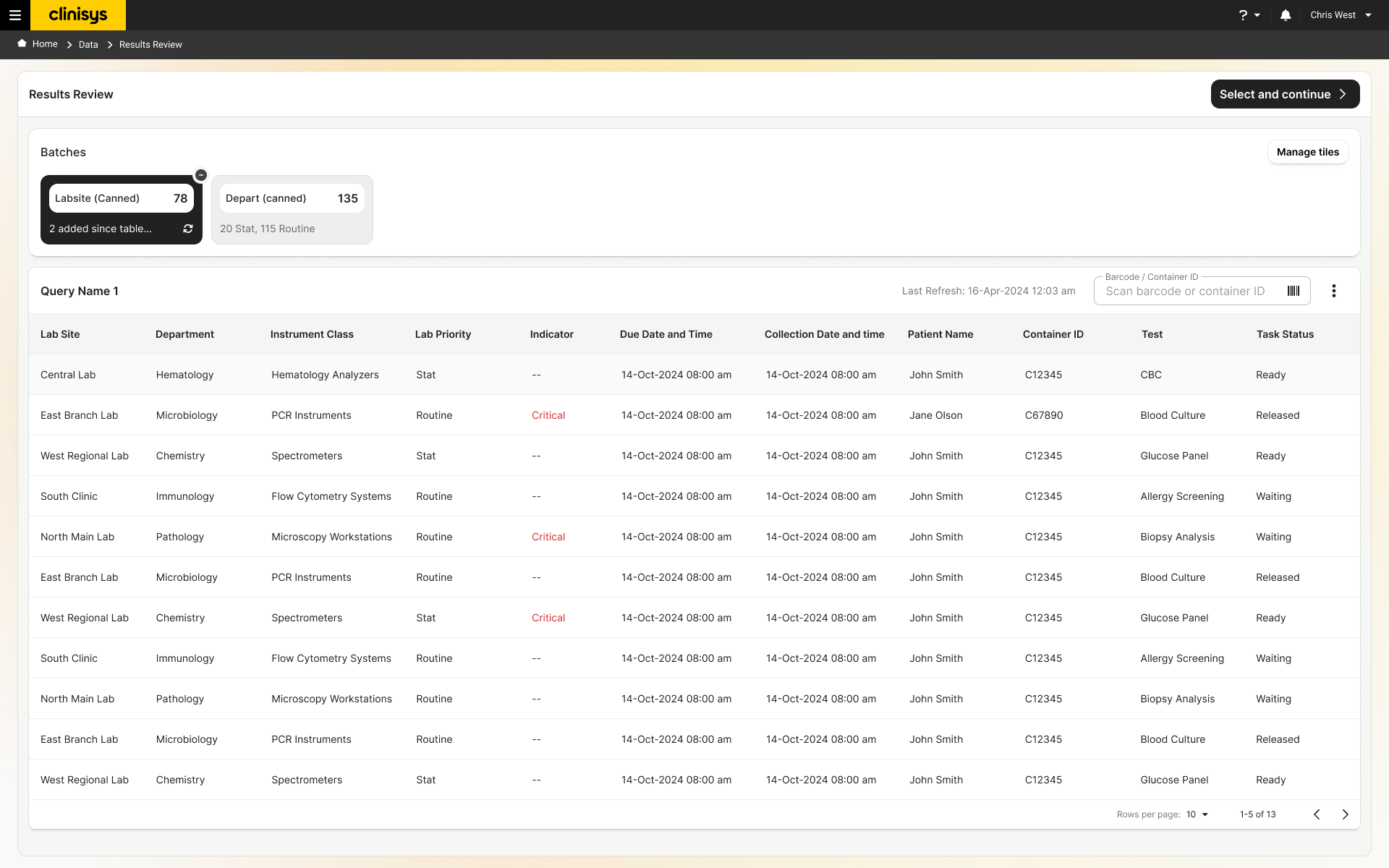Open the notifications bell
This screenshot has height=868, width=1389.
click(1286, 15)
